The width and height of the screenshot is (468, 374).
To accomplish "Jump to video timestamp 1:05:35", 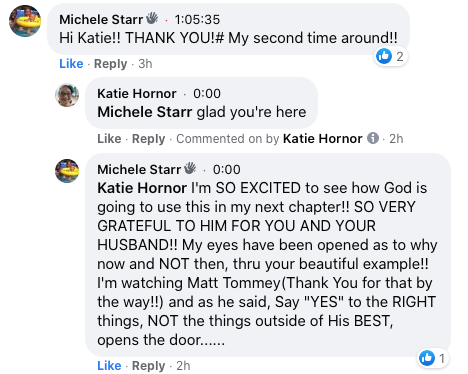I will (197, 20).
